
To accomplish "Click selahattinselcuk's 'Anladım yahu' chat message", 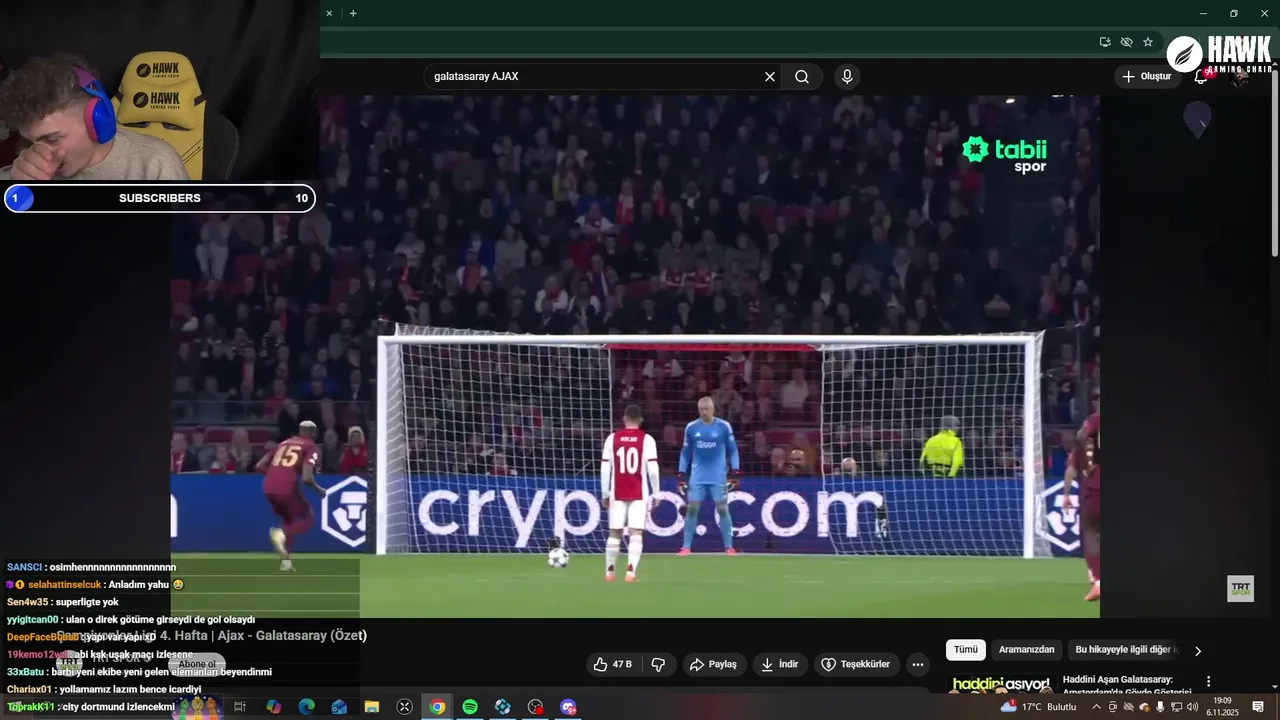I will pos(95,584).
